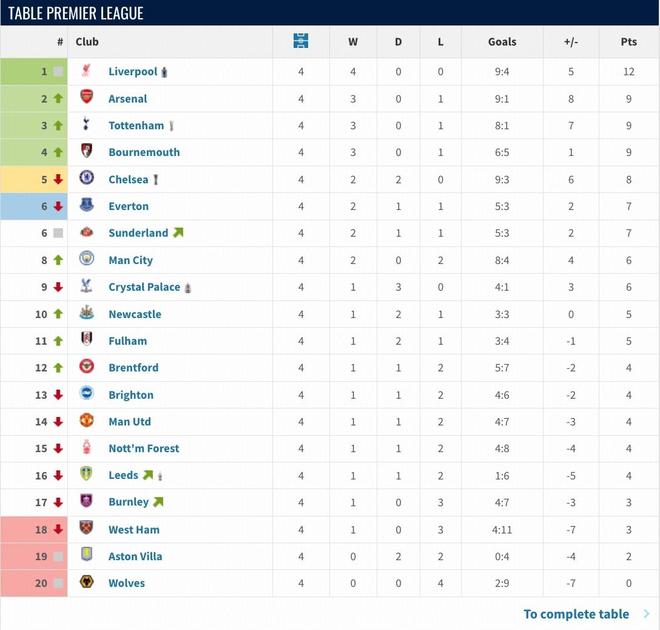660x630 pixels.
Task: Click the Chelsea club crest icon
Action: pos(87,179)
